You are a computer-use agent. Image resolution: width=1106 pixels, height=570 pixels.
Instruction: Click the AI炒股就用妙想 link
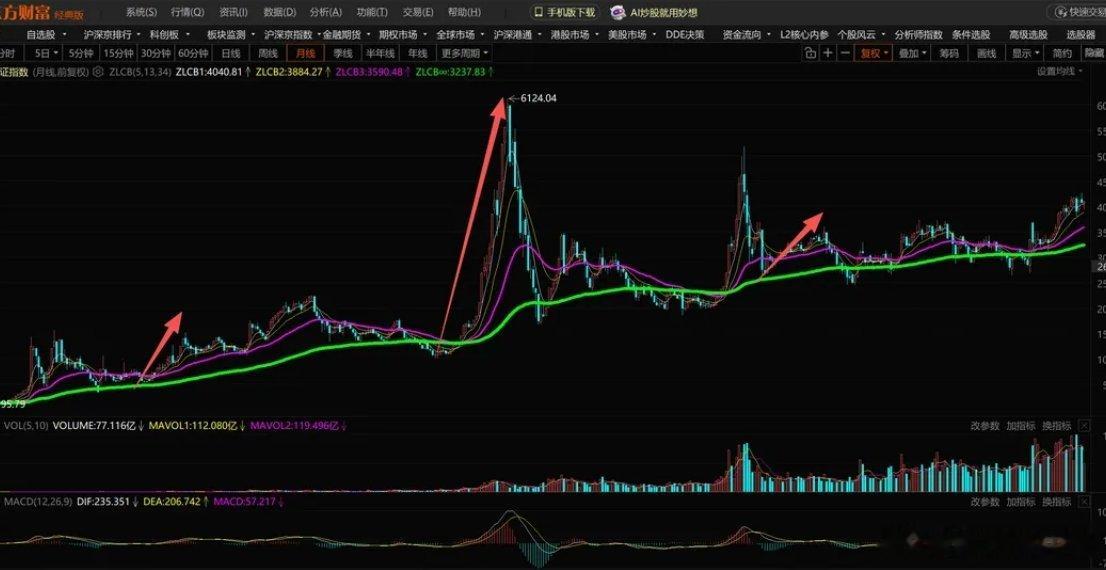click(664, 12)
